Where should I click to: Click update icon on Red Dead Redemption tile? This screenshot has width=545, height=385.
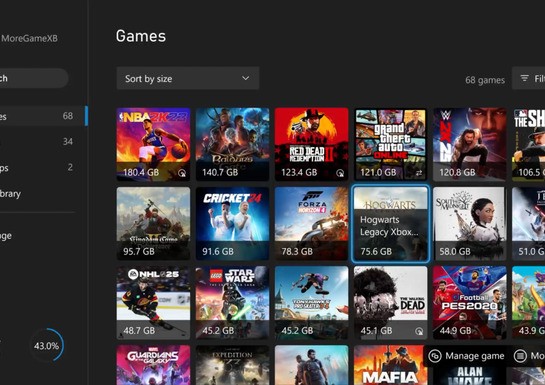tap(340, 173)
